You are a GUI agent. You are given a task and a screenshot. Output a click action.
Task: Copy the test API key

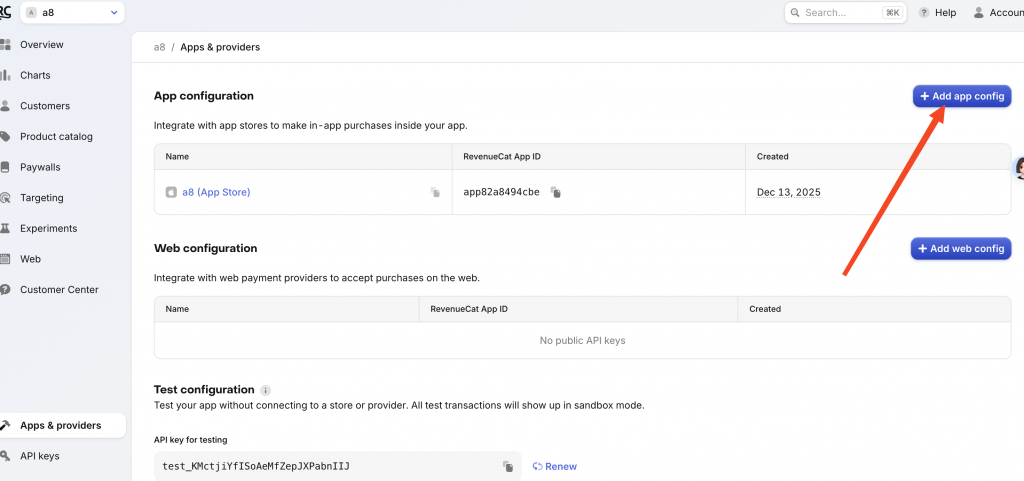508,466
